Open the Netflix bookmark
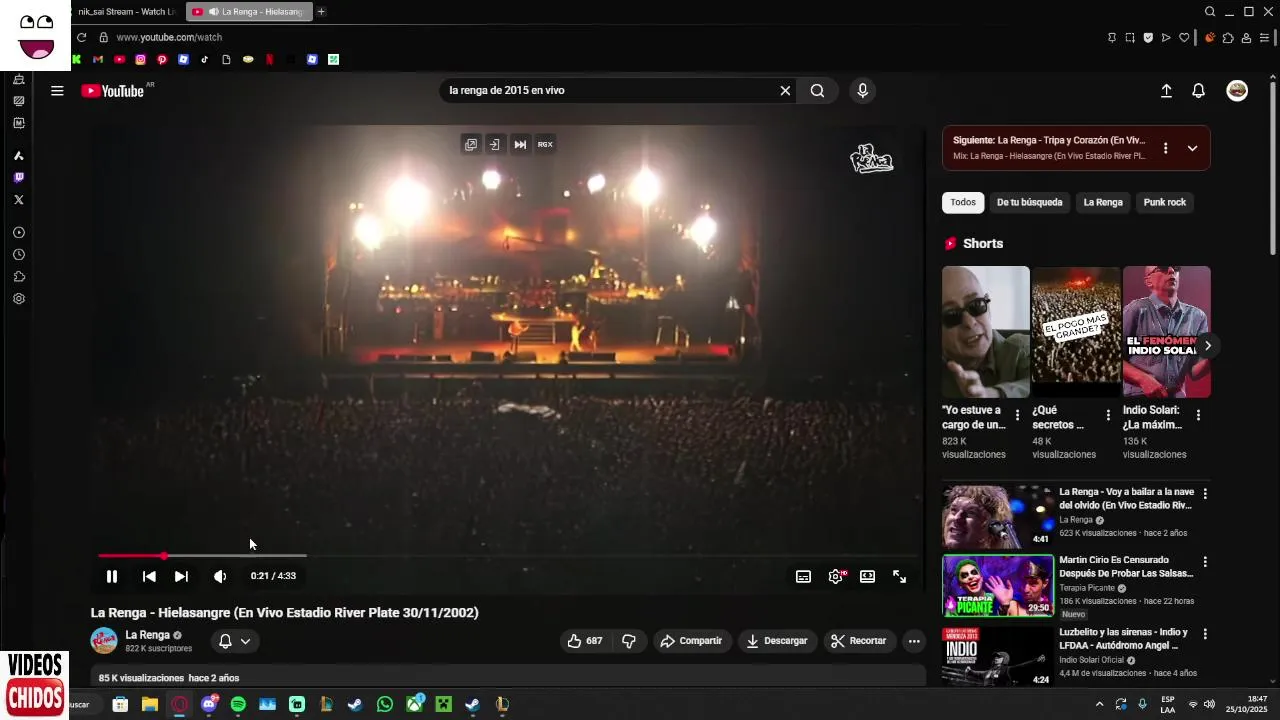1280x720 pixels. pyautogui.click(x=269, y=59)
